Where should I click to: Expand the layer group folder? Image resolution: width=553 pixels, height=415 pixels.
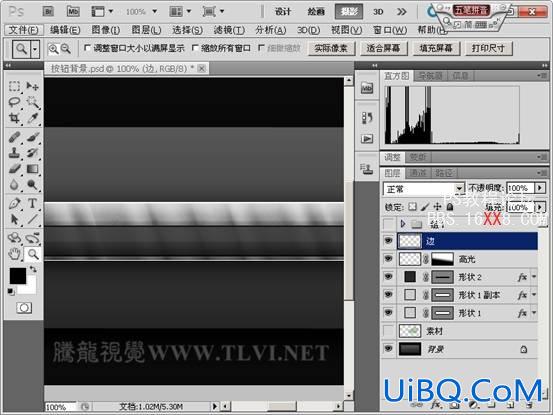(x=403, y=224)
